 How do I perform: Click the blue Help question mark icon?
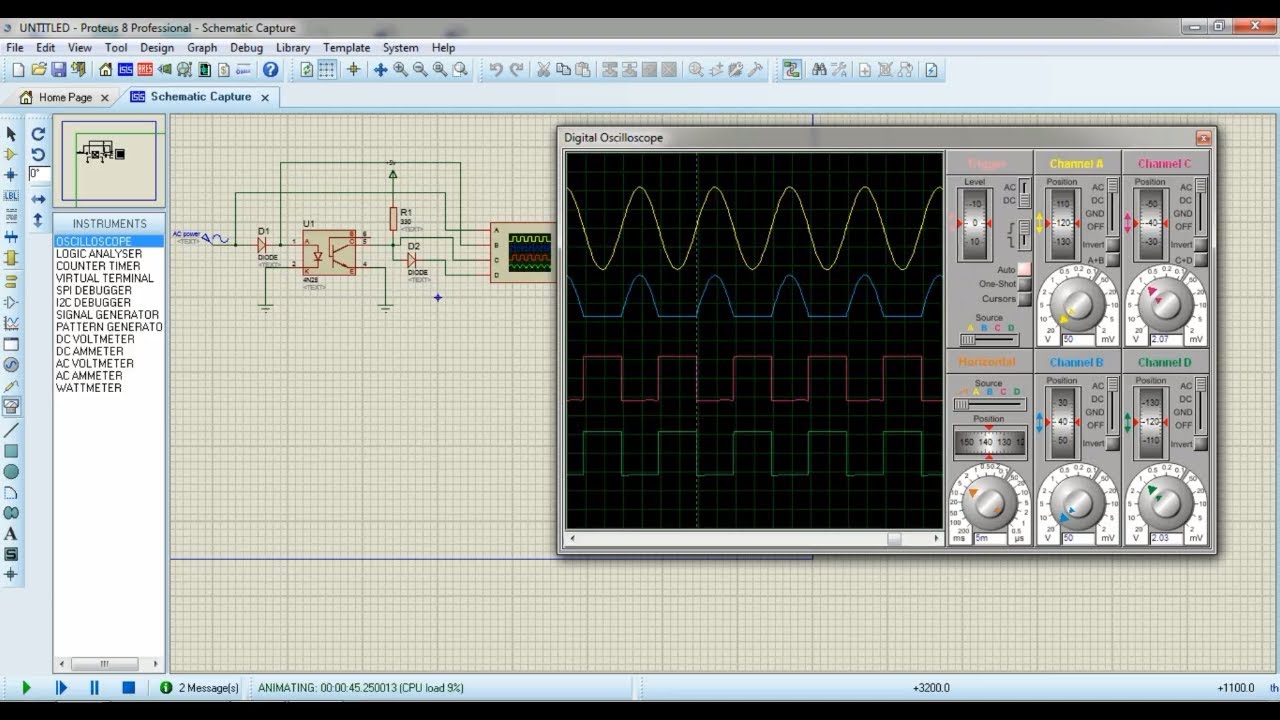(270, 70)
